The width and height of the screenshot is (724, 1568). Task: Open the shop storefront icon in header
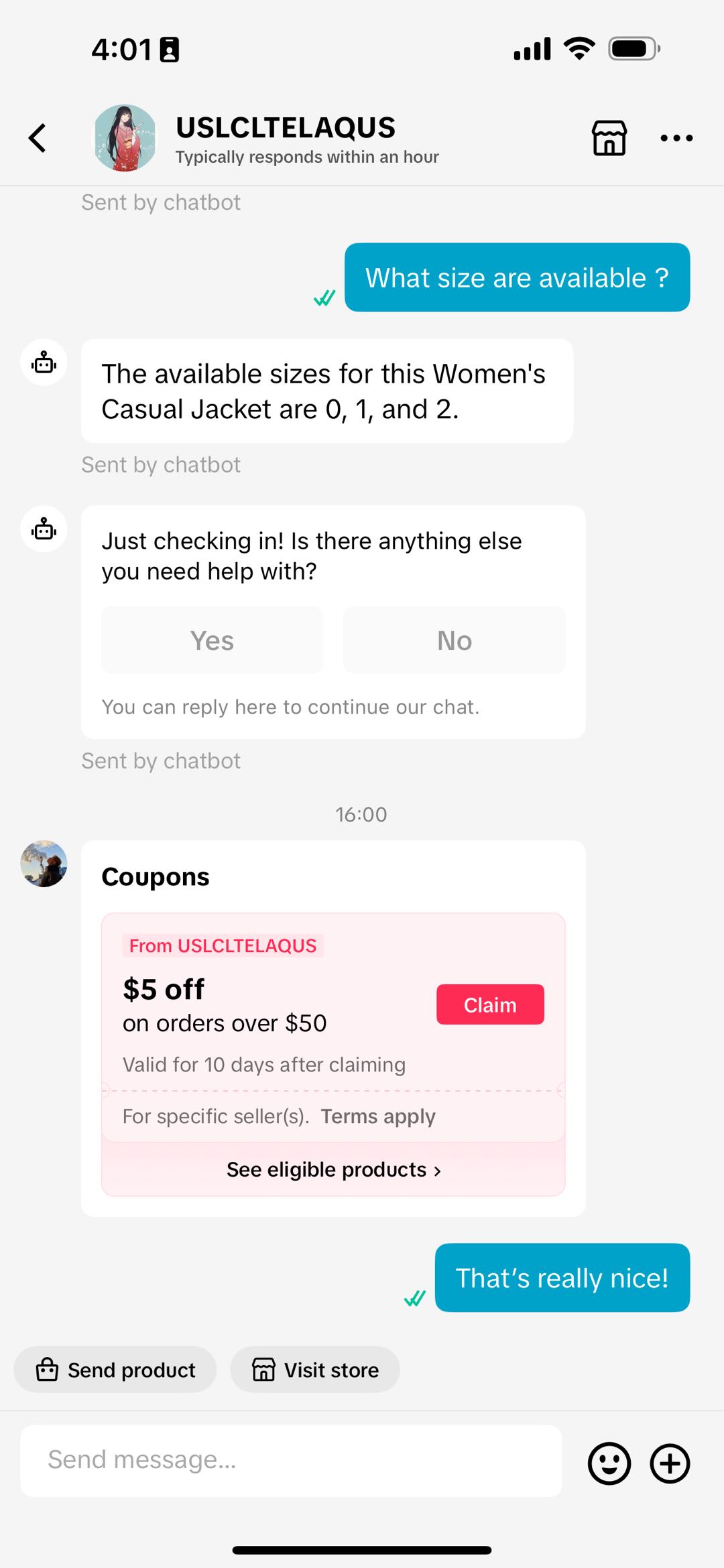pyautogui.click(x=609, y=138)
